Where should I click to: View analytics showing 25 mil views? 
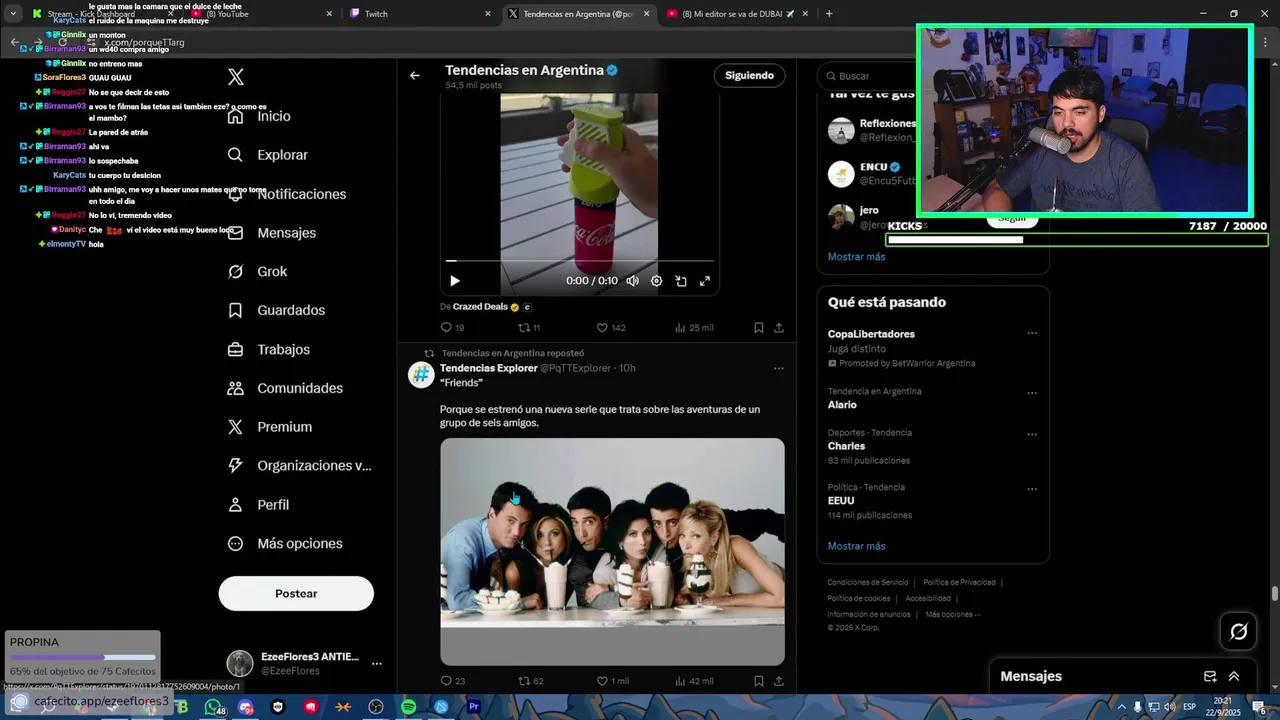[694, 327]
